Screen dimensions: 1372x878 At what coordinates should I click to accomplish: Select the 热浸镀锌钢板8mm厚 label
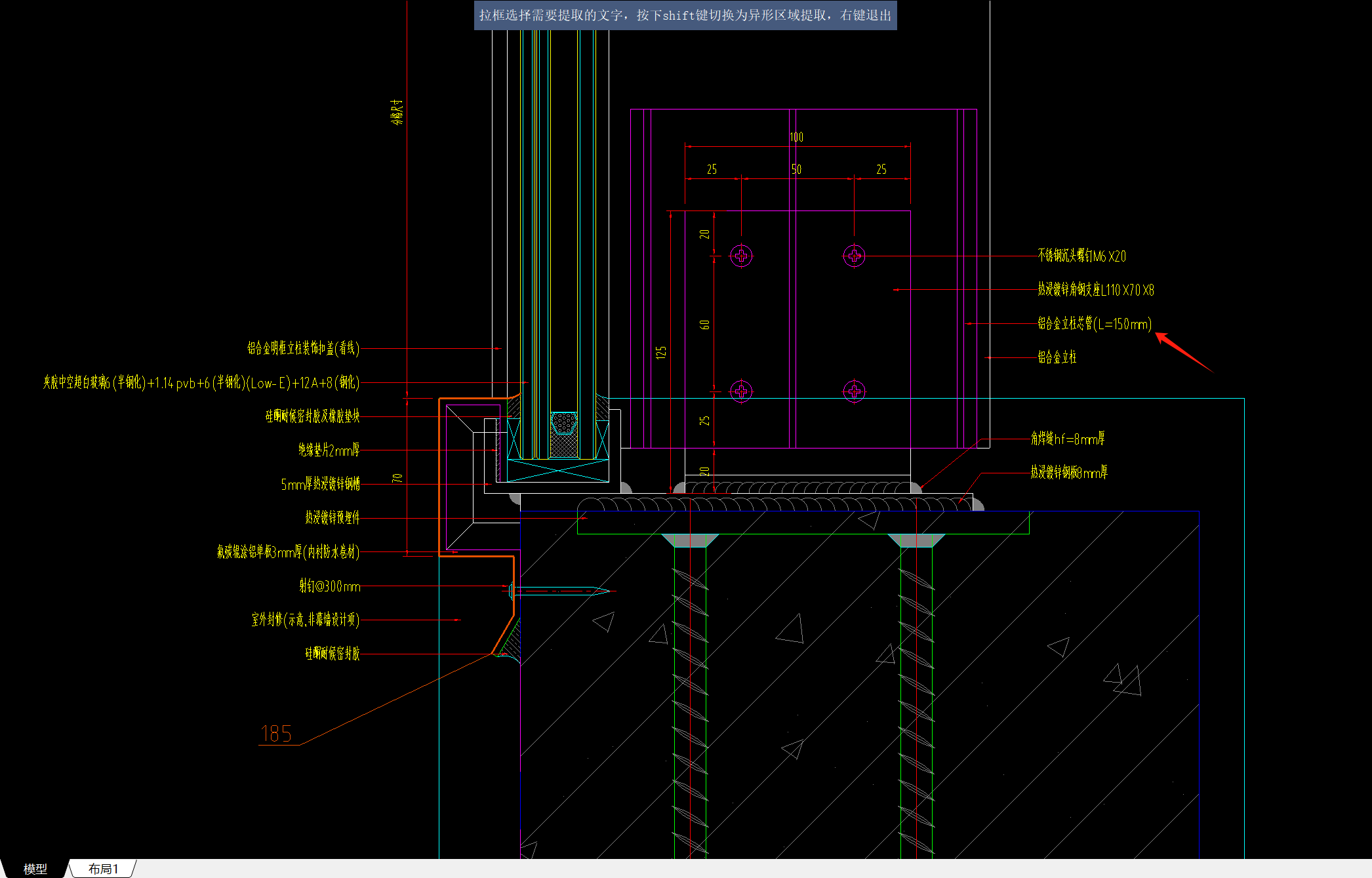1068,472
